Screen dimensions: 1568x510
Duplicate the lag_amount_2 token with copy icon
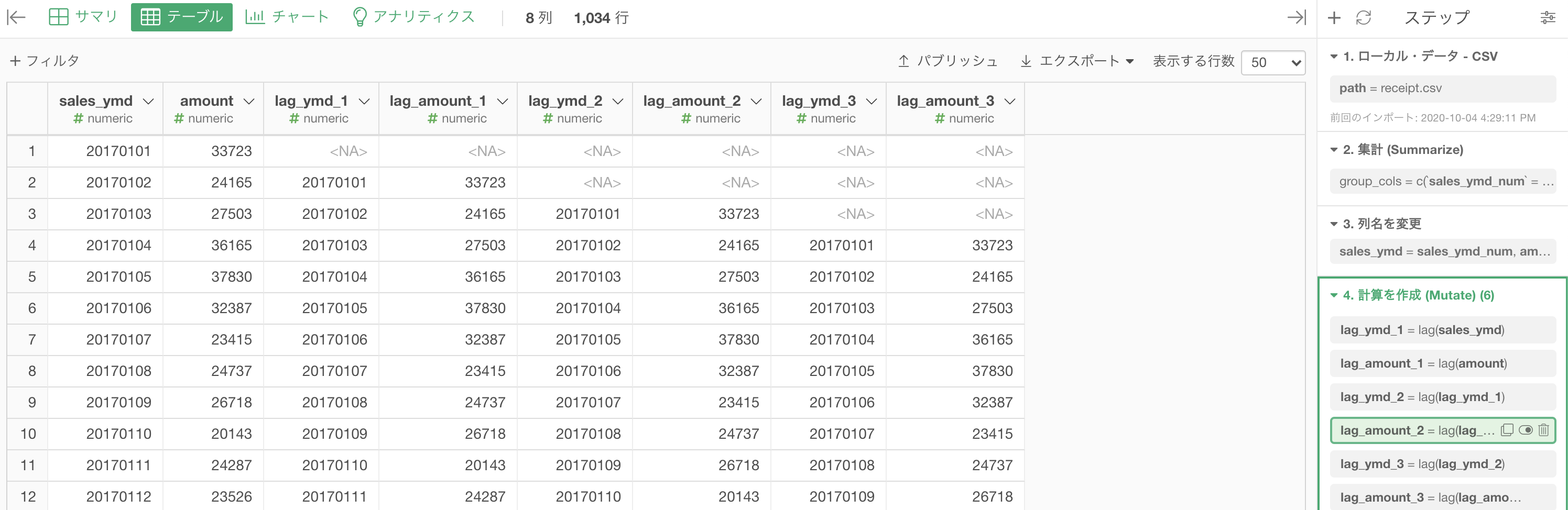click(1507, 430)
